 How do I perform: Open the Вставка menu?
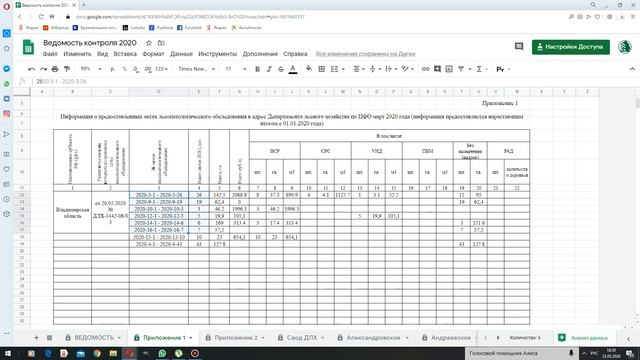(125, 54)
